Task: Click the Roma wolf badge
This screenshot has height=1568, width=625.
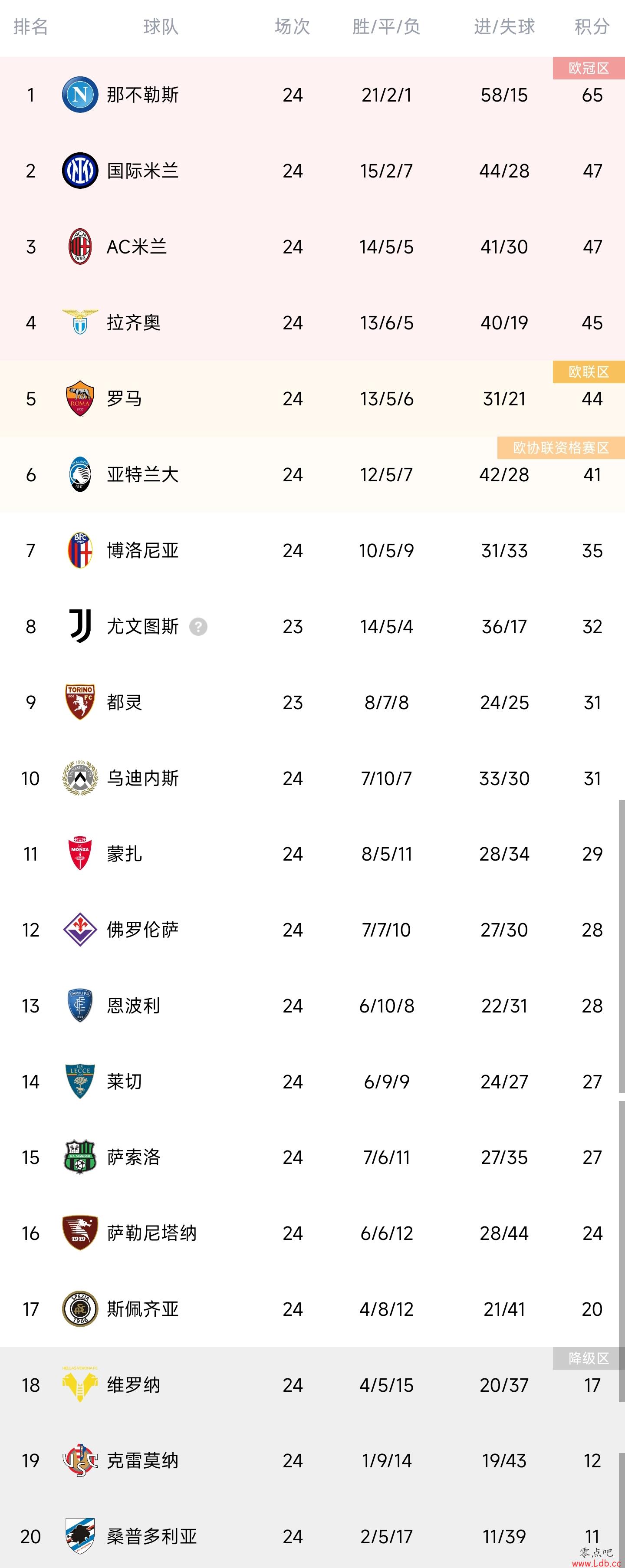Action: [x=80, y=398]
